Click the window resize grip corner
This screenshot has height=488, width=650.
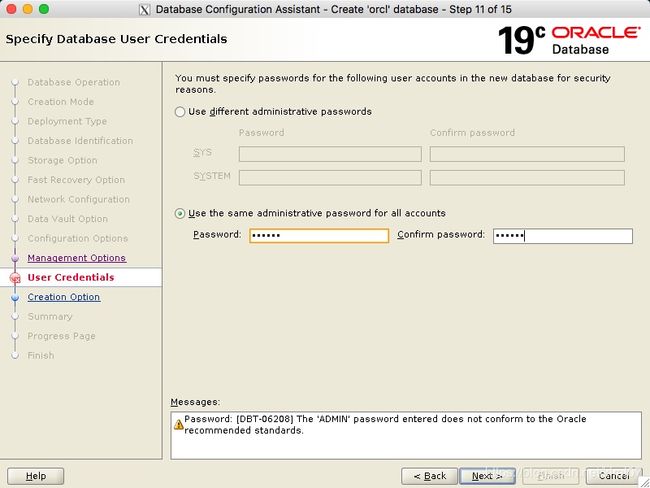coord(644,482)
